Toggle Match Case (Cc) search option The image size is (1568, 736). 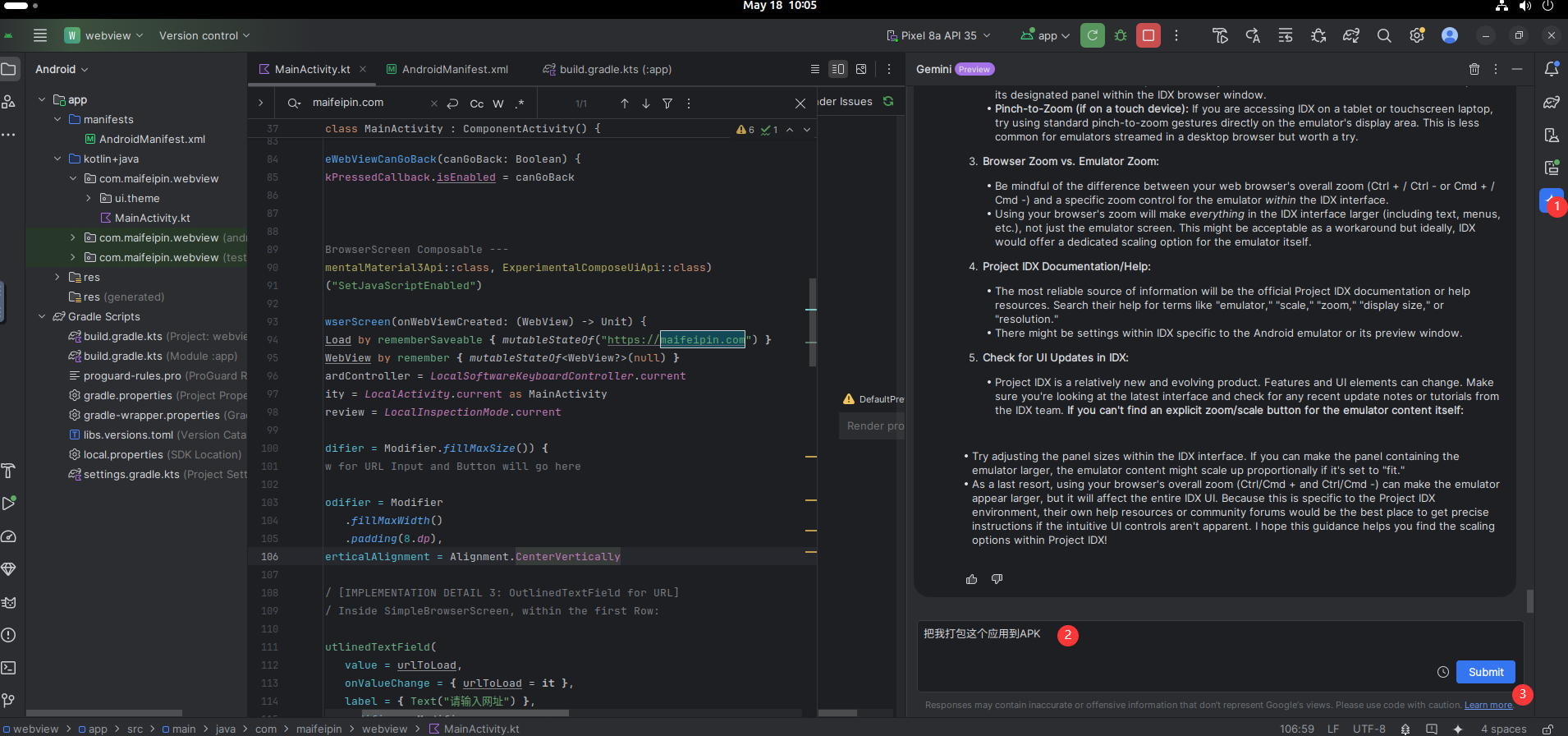[477, 103]
